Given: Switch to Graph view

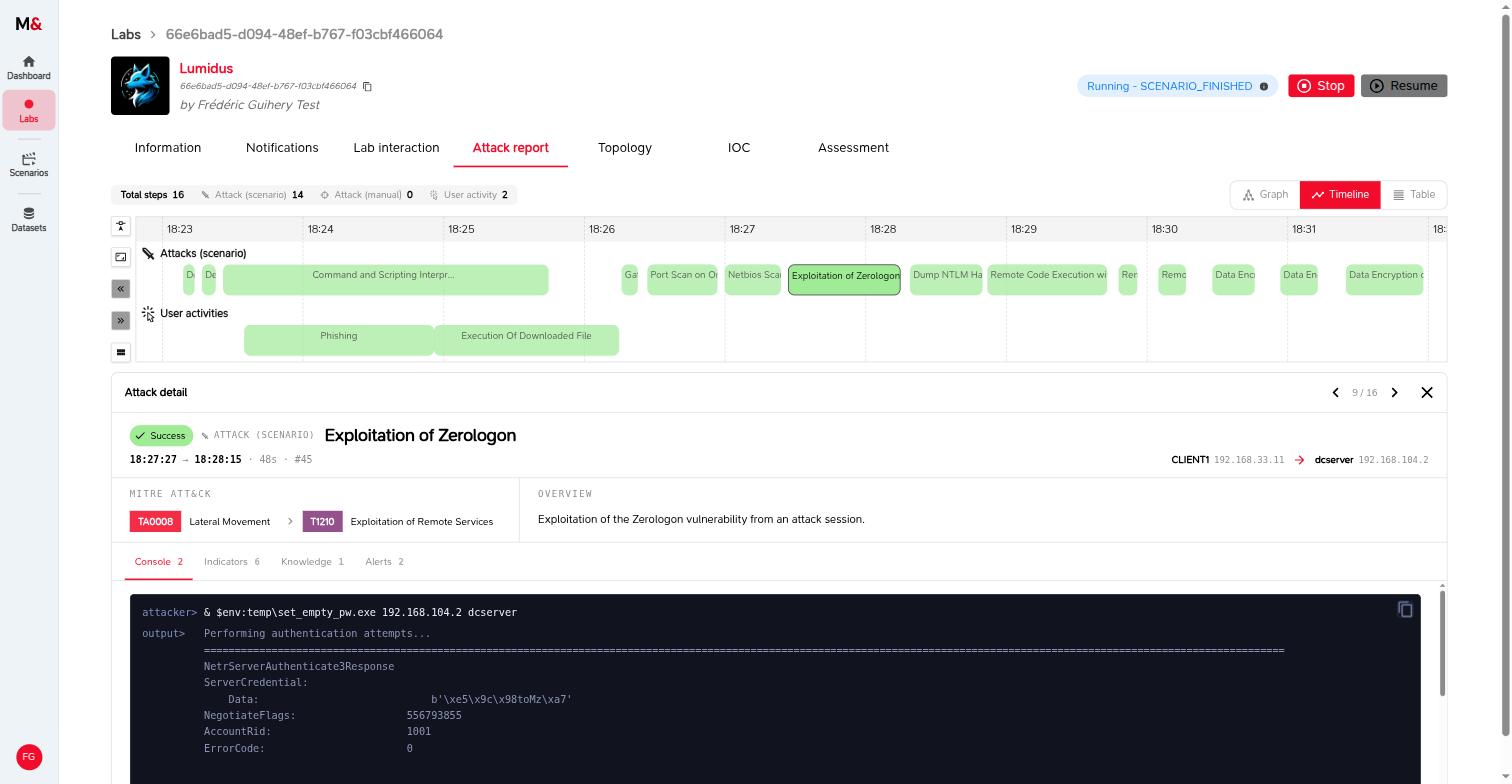Looking at the screenshot, I should (1265, 195).
